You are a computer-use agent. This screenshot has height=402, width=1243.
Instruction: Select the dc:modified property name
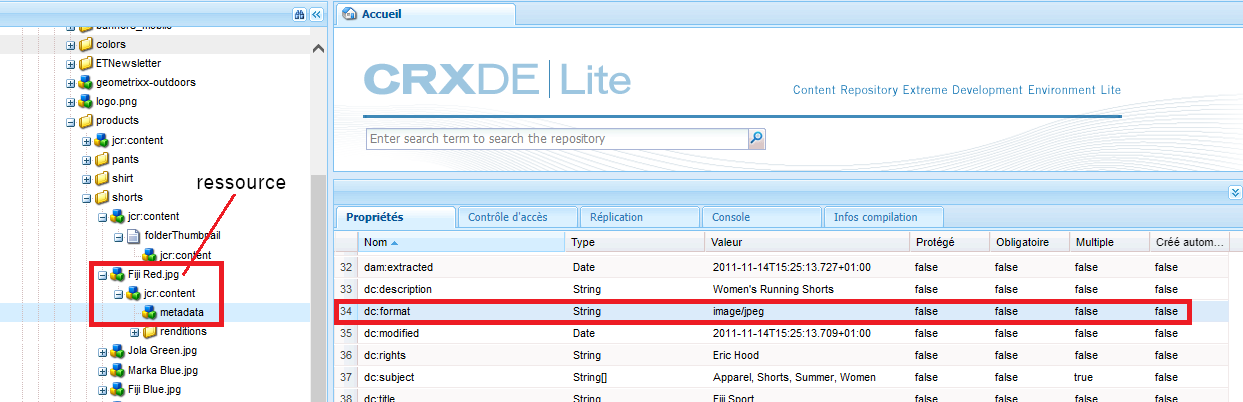pyautogui.click(x=393, y=334)
